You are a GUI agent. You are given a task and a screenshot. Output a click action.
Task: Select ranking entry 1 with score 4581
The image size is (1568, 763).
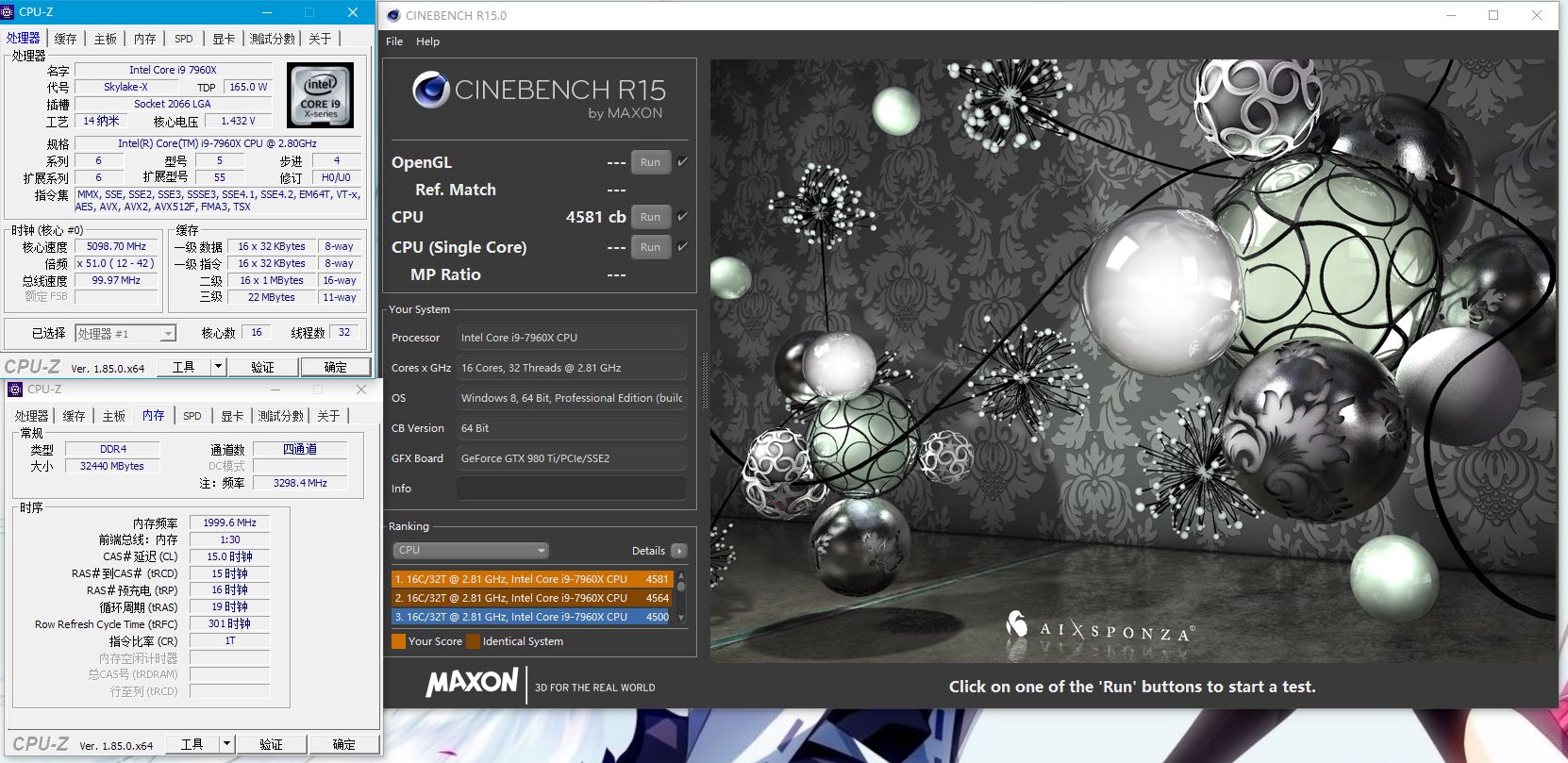click(531, 579)
